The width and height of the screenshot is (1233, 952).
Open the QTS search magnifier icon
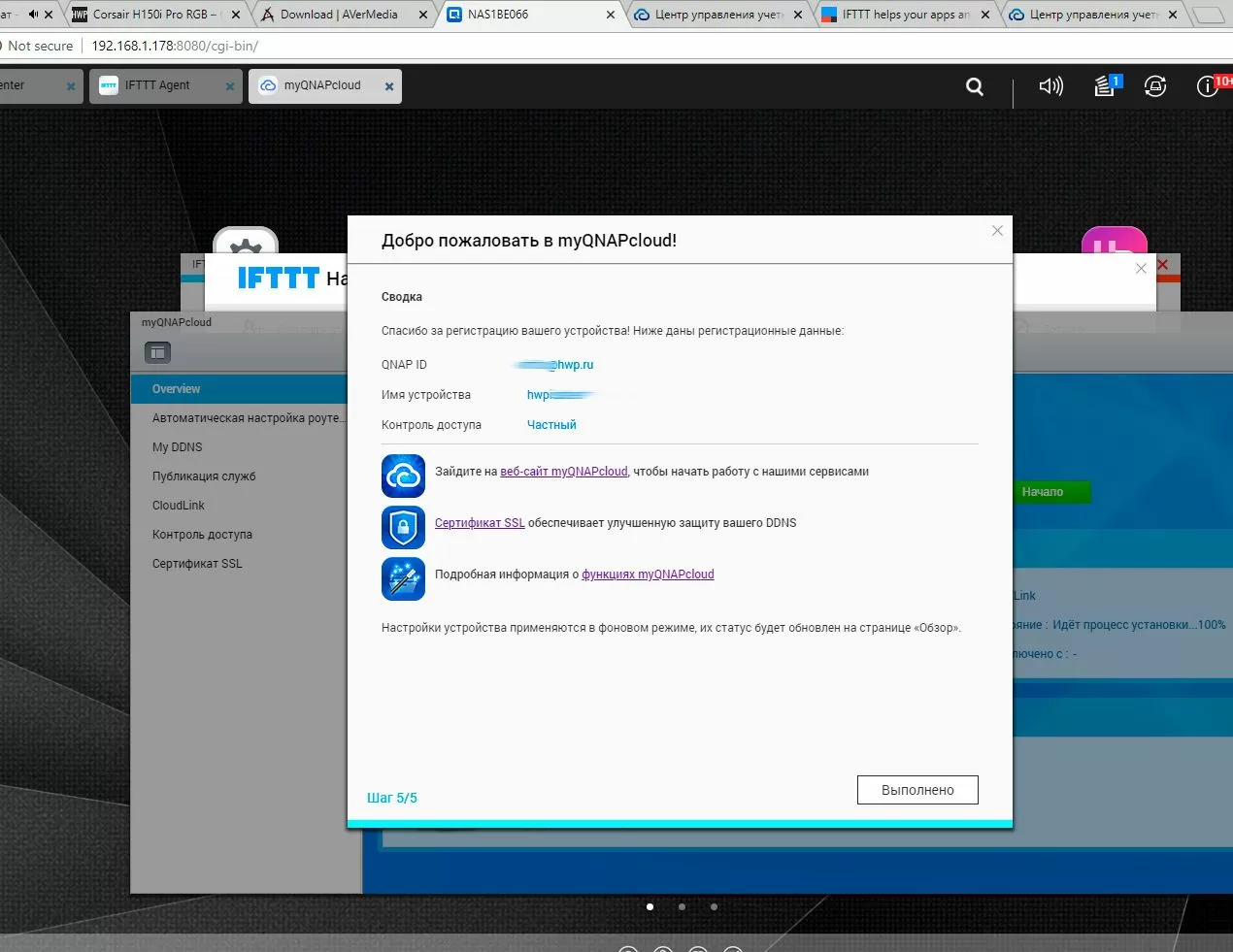975,86
